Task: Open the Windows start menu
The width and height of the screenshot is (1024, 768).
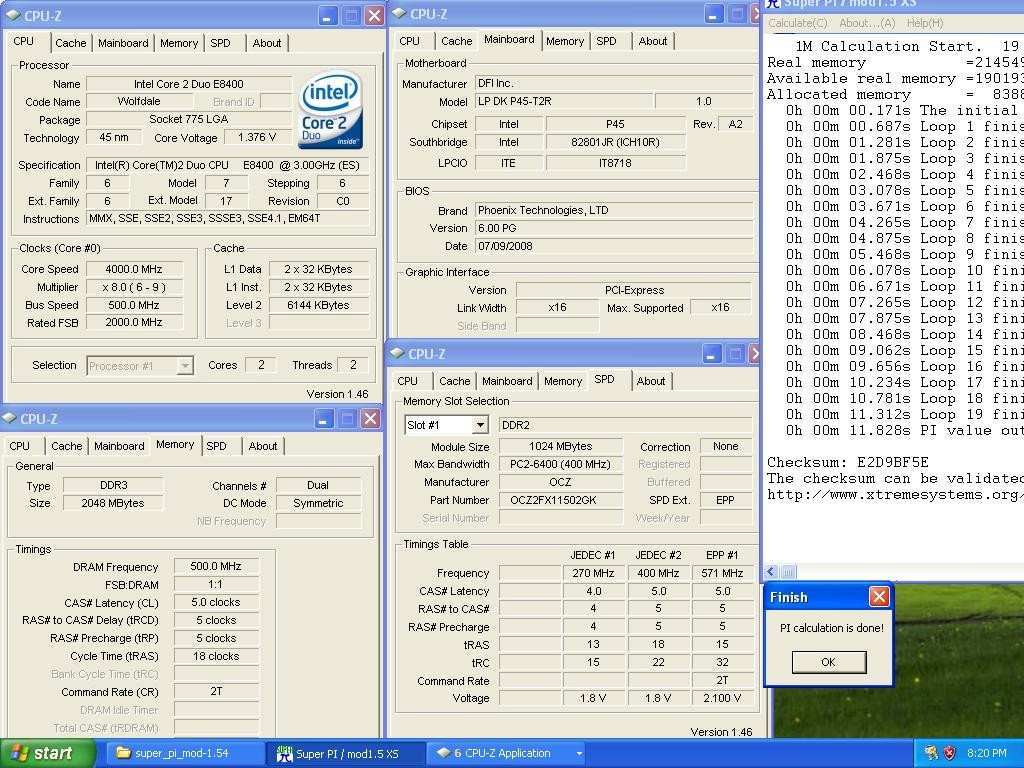Action: (48, 753)
